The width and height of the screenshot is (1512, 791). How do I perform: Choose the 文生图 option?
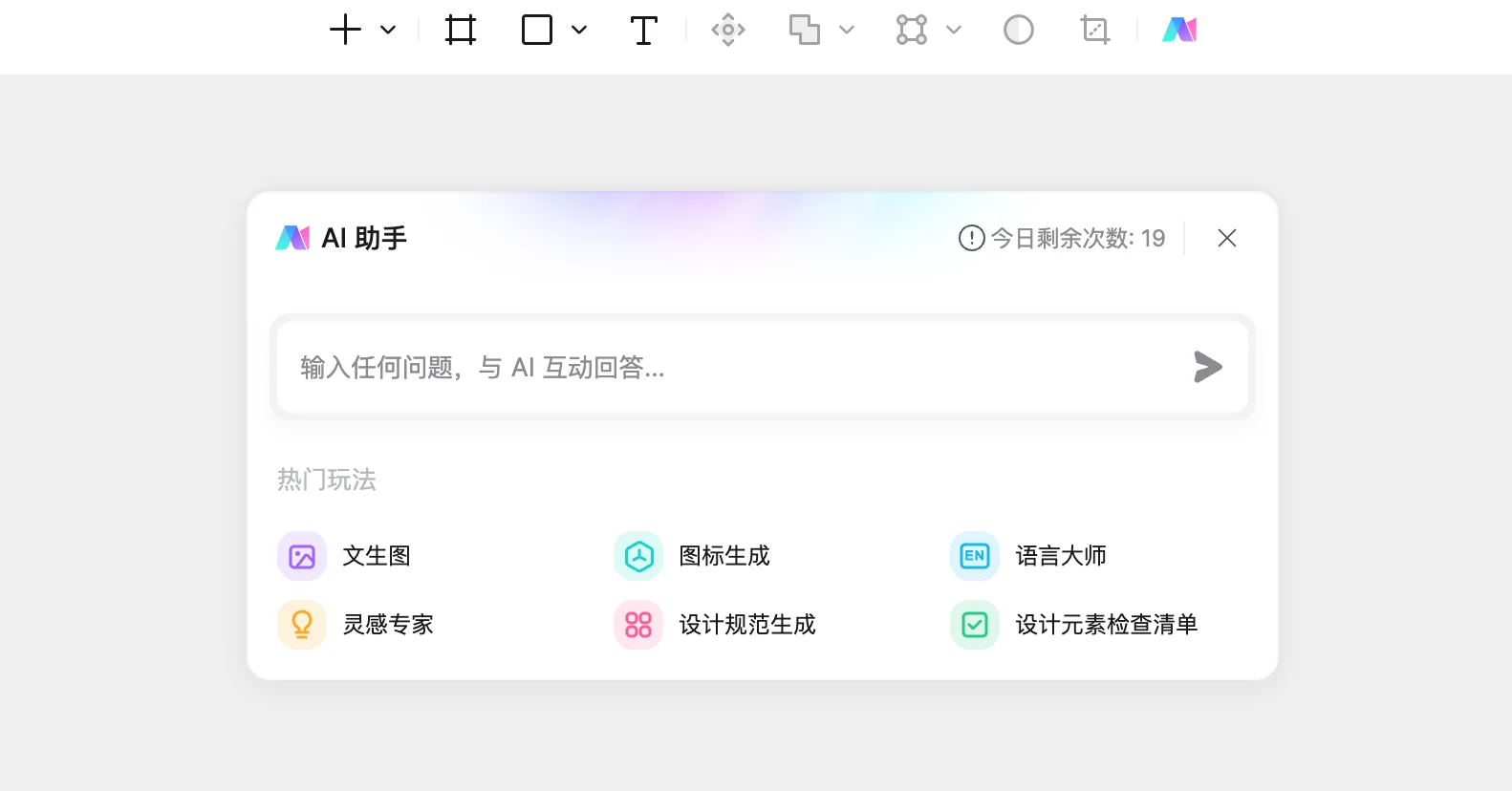pos(377,556)
